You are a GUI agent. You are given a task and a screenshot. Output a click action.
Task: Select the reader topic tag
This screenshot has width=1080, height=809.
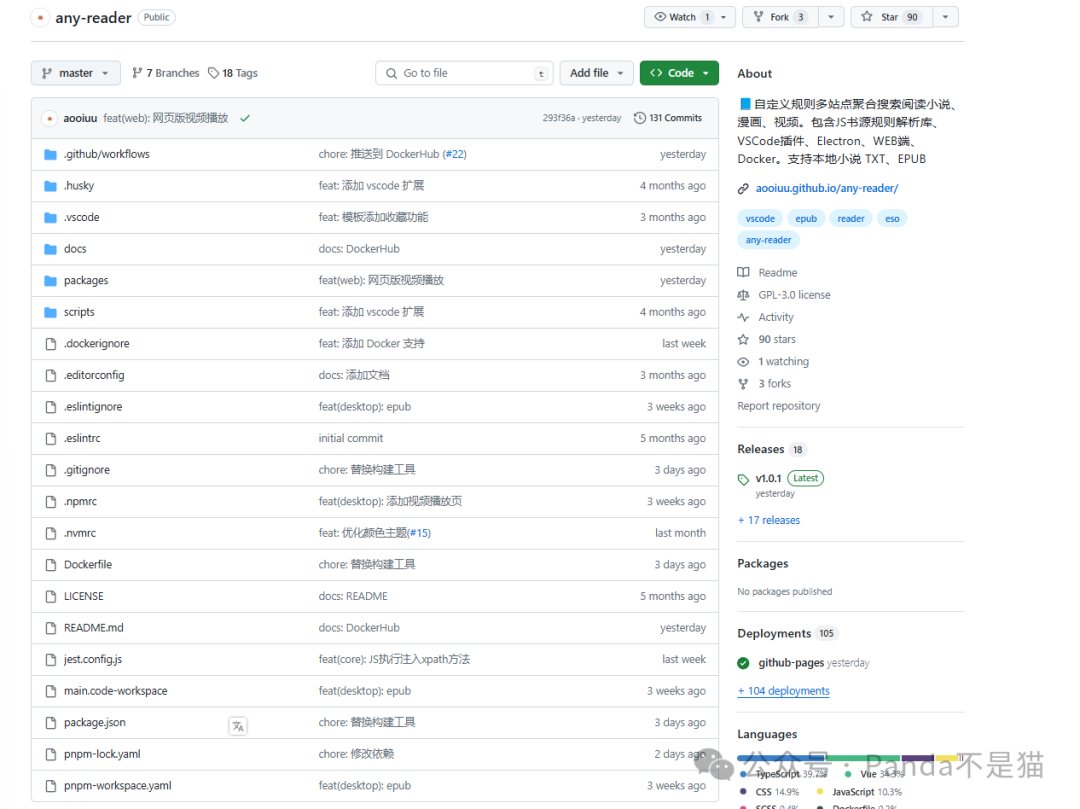point(851,219)
